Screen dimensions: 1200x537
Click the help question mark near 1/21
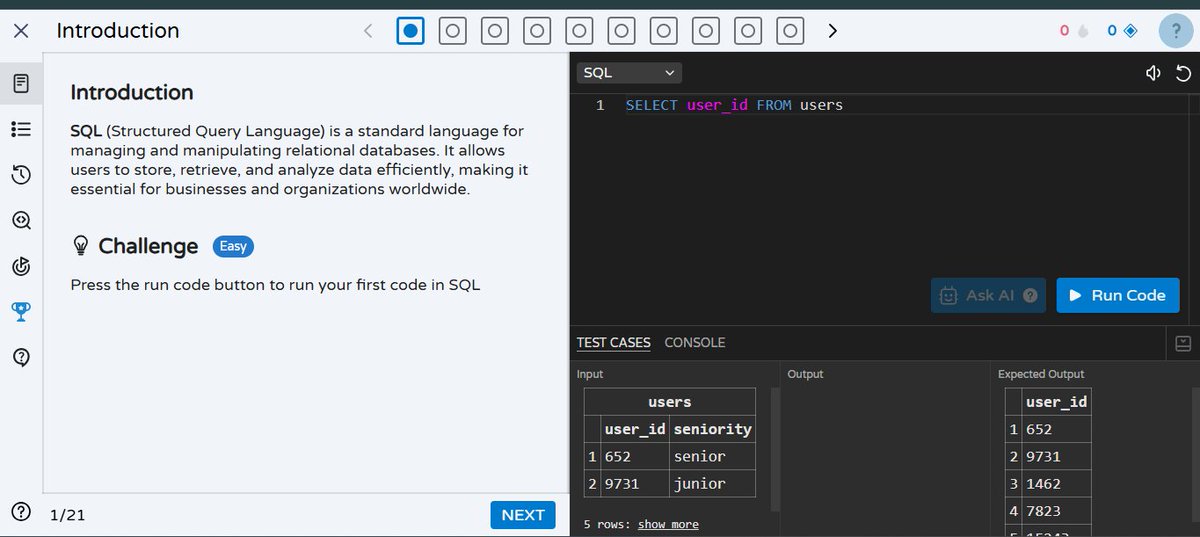[21, 512]
